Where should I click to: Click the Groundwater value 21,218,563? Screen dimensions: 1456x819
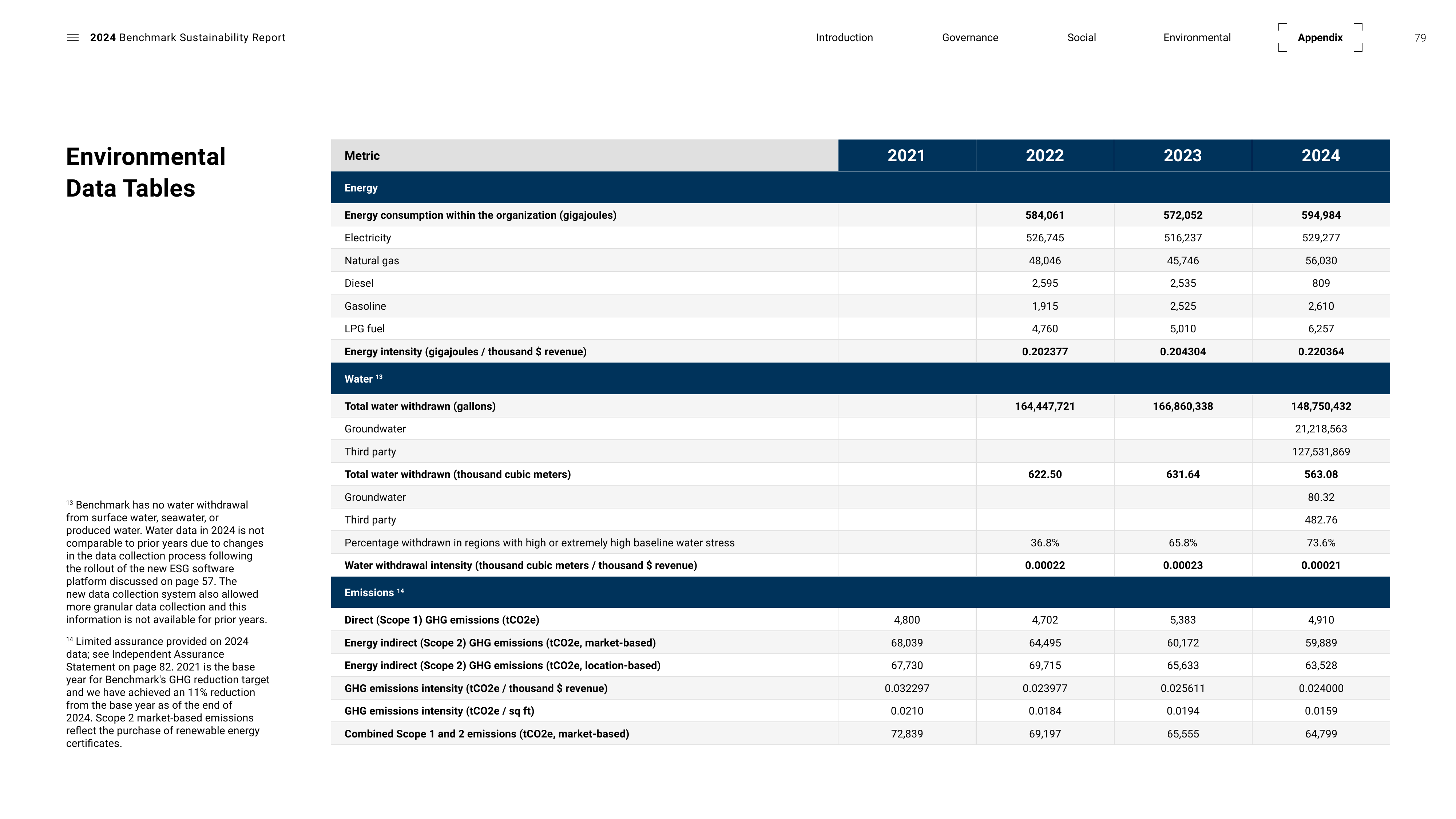point(1321,429)
